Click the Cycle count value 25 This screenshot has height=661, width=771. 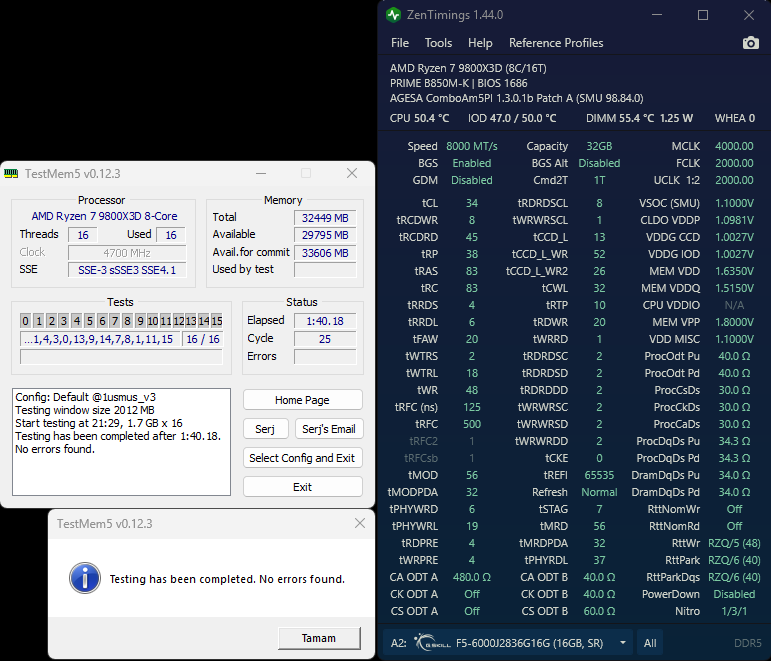[325, 339]
